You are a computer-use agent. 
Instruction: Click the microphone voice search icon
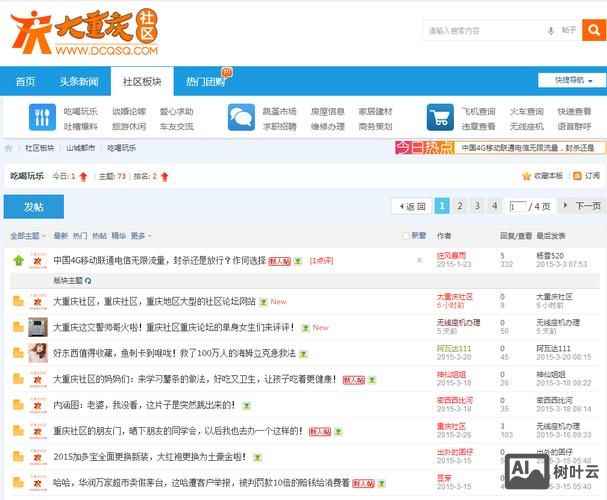(x=550, y=31)
